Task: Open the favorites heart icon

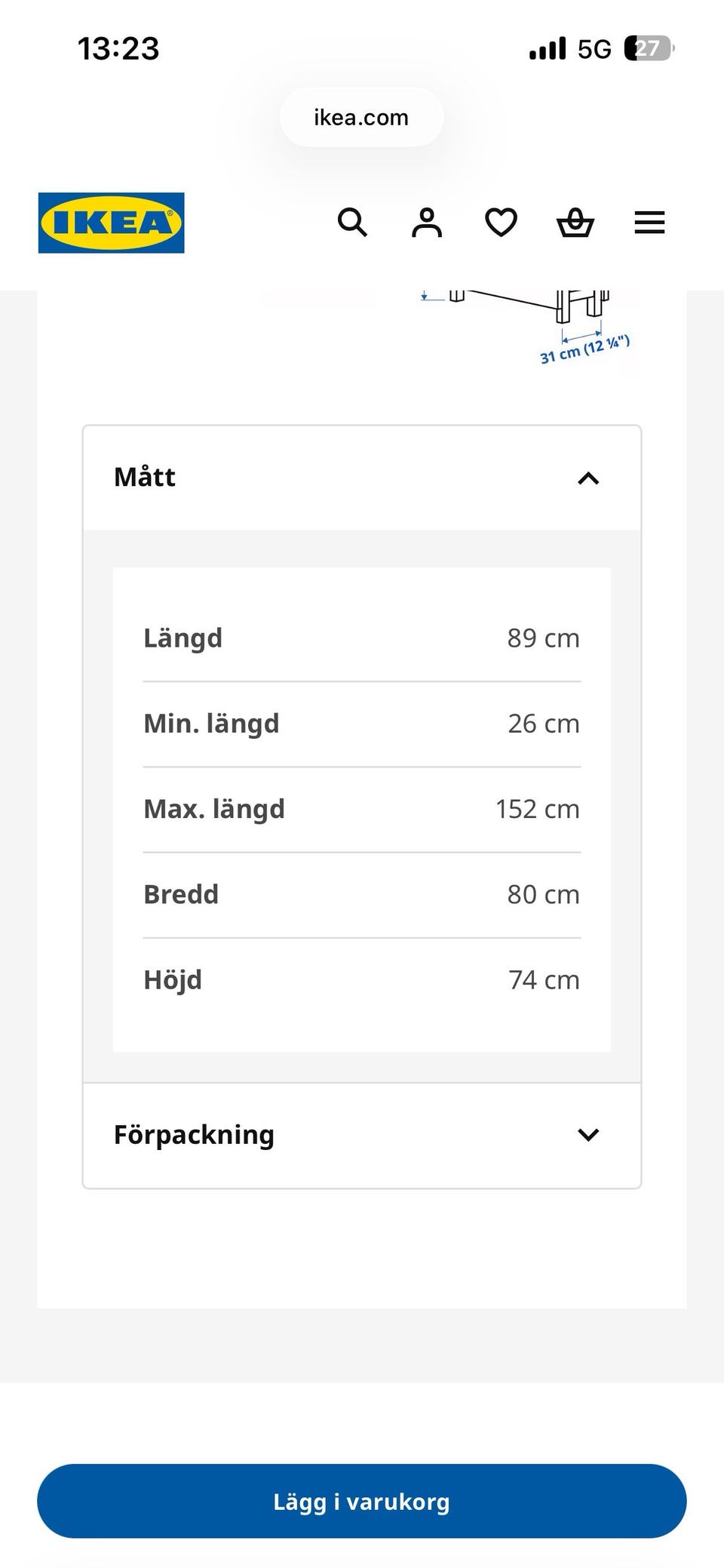Action: [x=501, y=223]
